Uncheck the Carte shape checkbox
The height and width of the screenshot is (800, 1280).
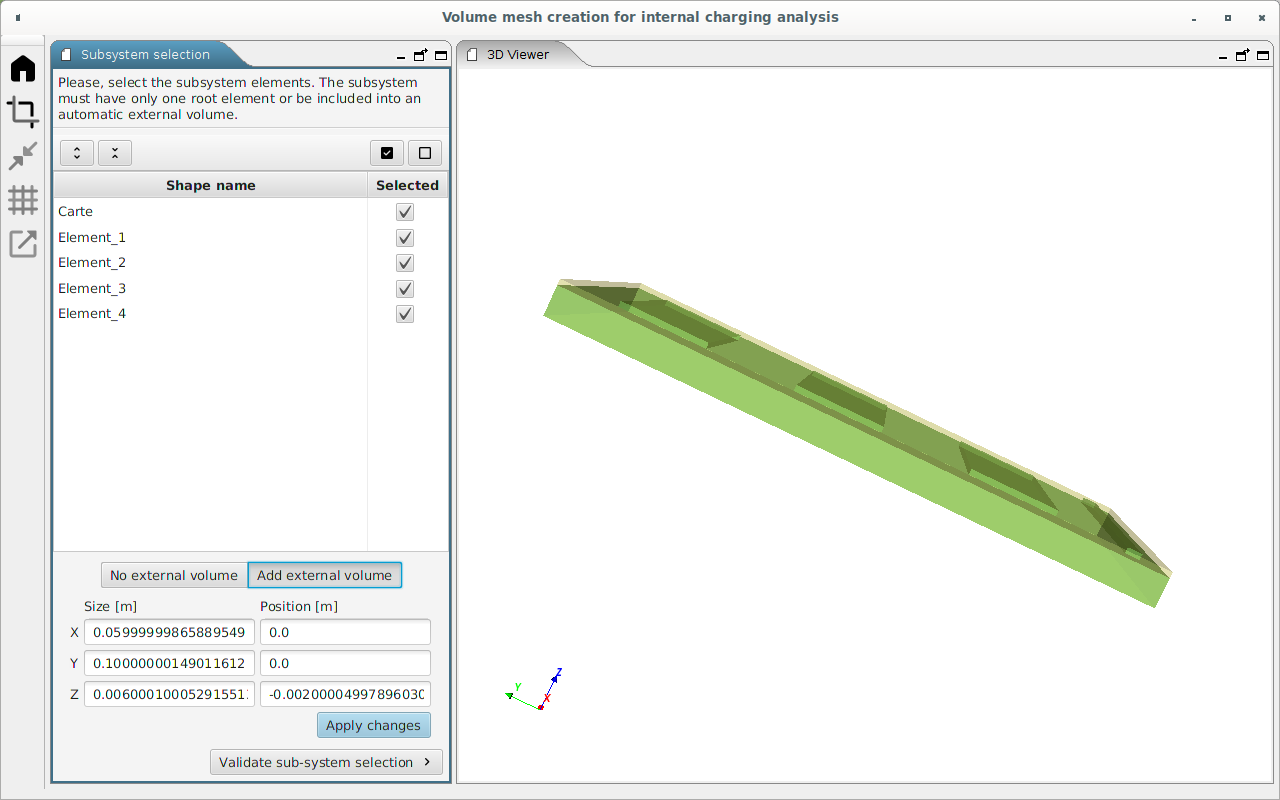tap(405, 212)
